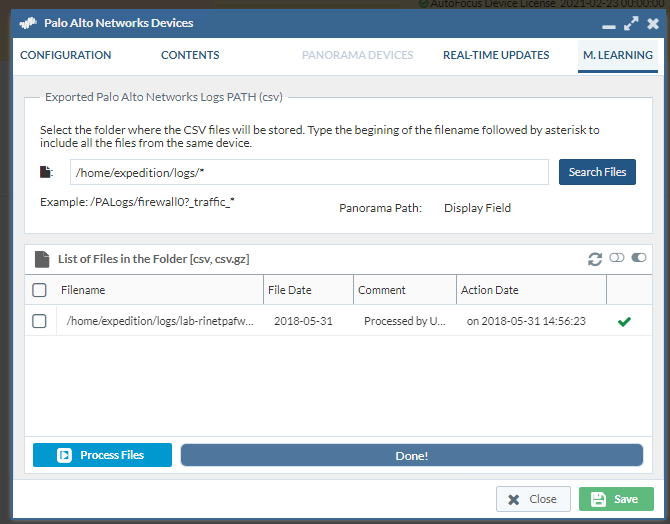Click the document icon next to List of Files

pyautogui.click(x=42, y=259)
